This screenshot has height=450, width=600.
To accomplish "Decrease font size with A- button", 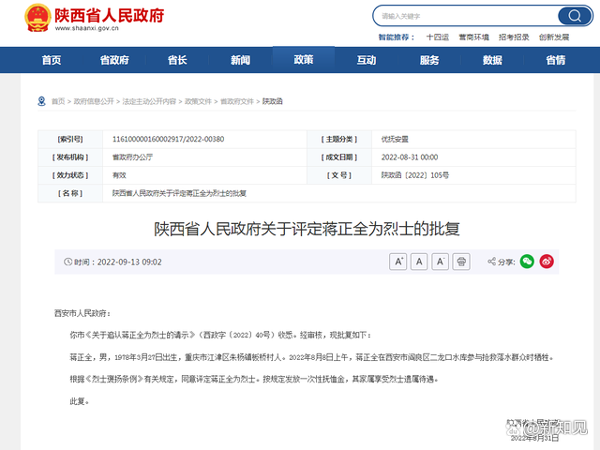I will (440, 262).
